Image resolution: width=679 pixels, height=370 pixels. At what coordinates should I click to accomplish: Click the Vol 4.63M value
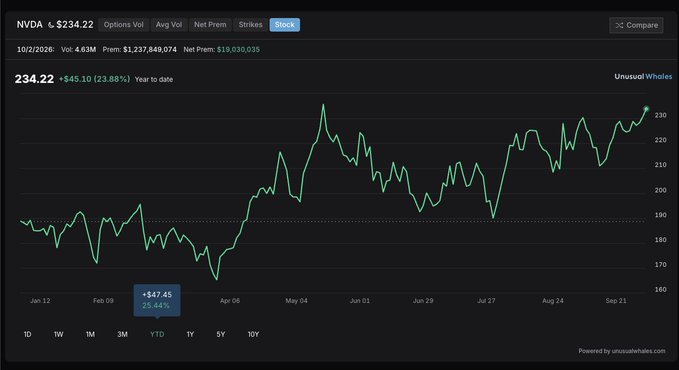click(85, 49)
